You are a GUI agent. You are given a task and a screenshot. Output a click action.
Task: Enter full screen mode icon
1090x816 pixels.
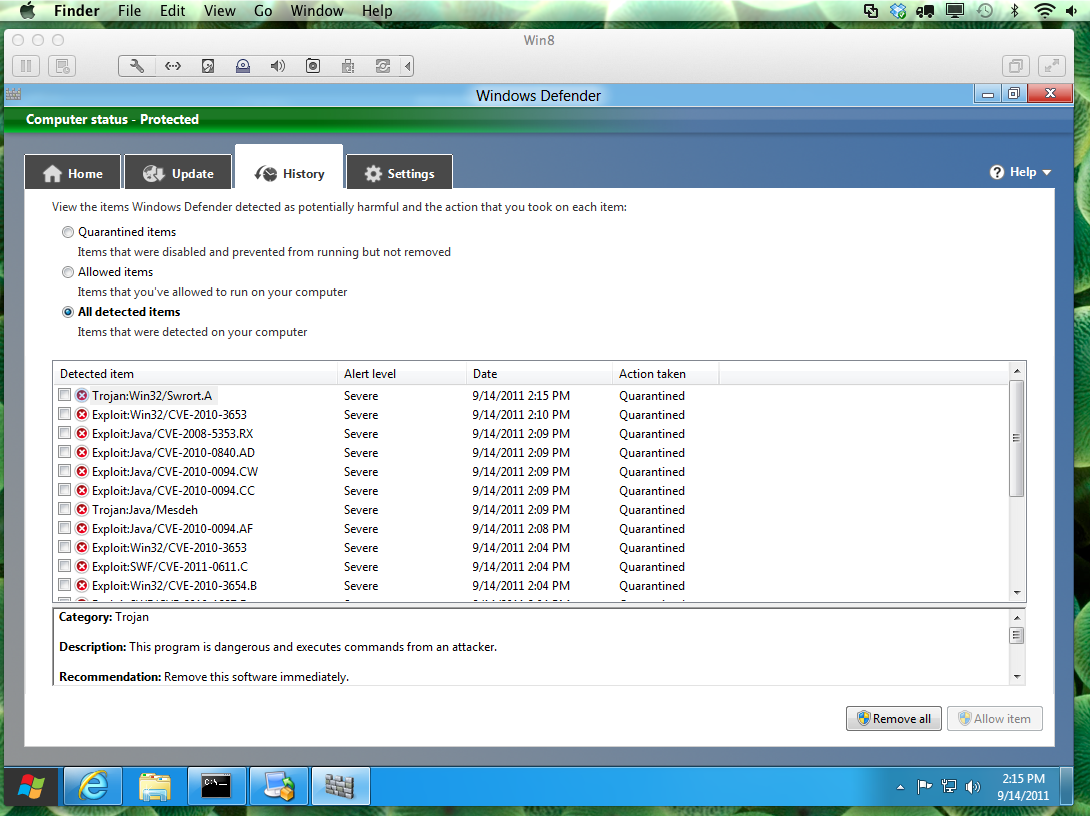pyautogui.click(x=1052, y=66)
